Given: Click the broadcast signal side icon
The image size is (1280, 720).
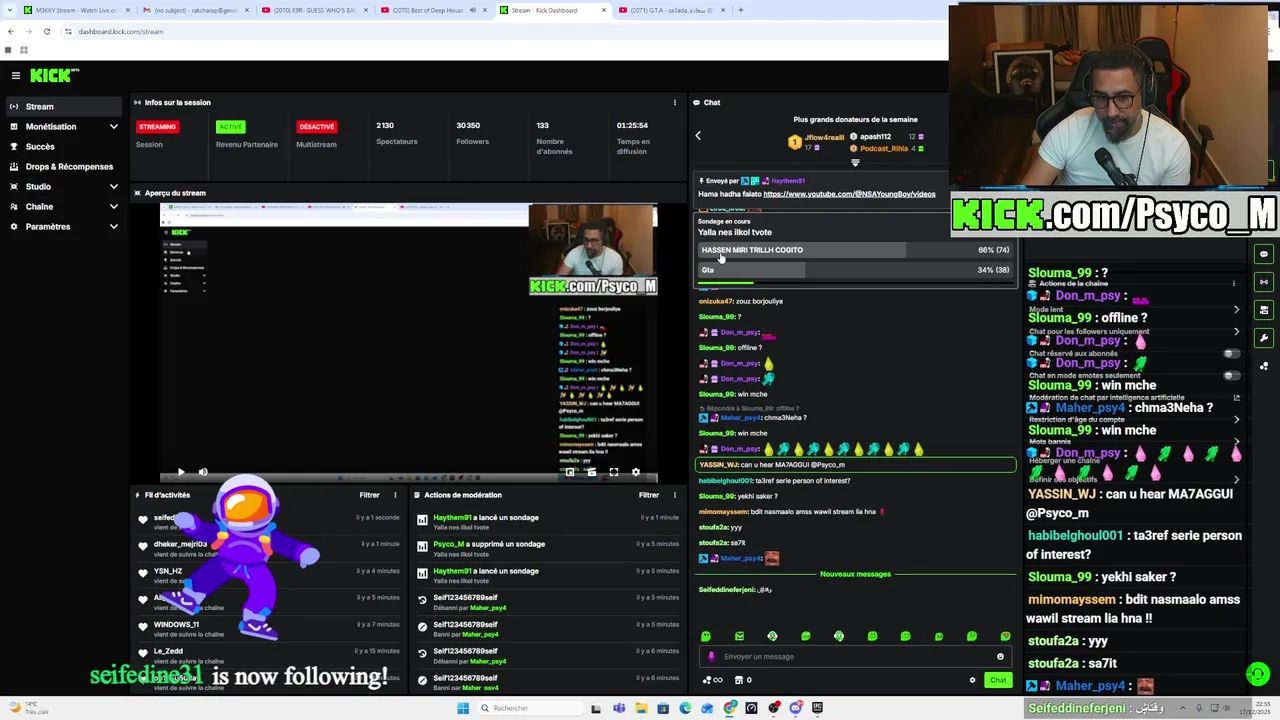Looking at the screenshot, I should tap(1264, 282).
